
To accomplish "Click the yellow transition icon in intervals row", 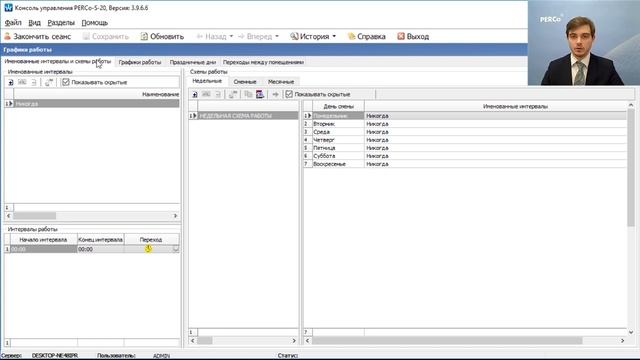I will tap(148, 249).
